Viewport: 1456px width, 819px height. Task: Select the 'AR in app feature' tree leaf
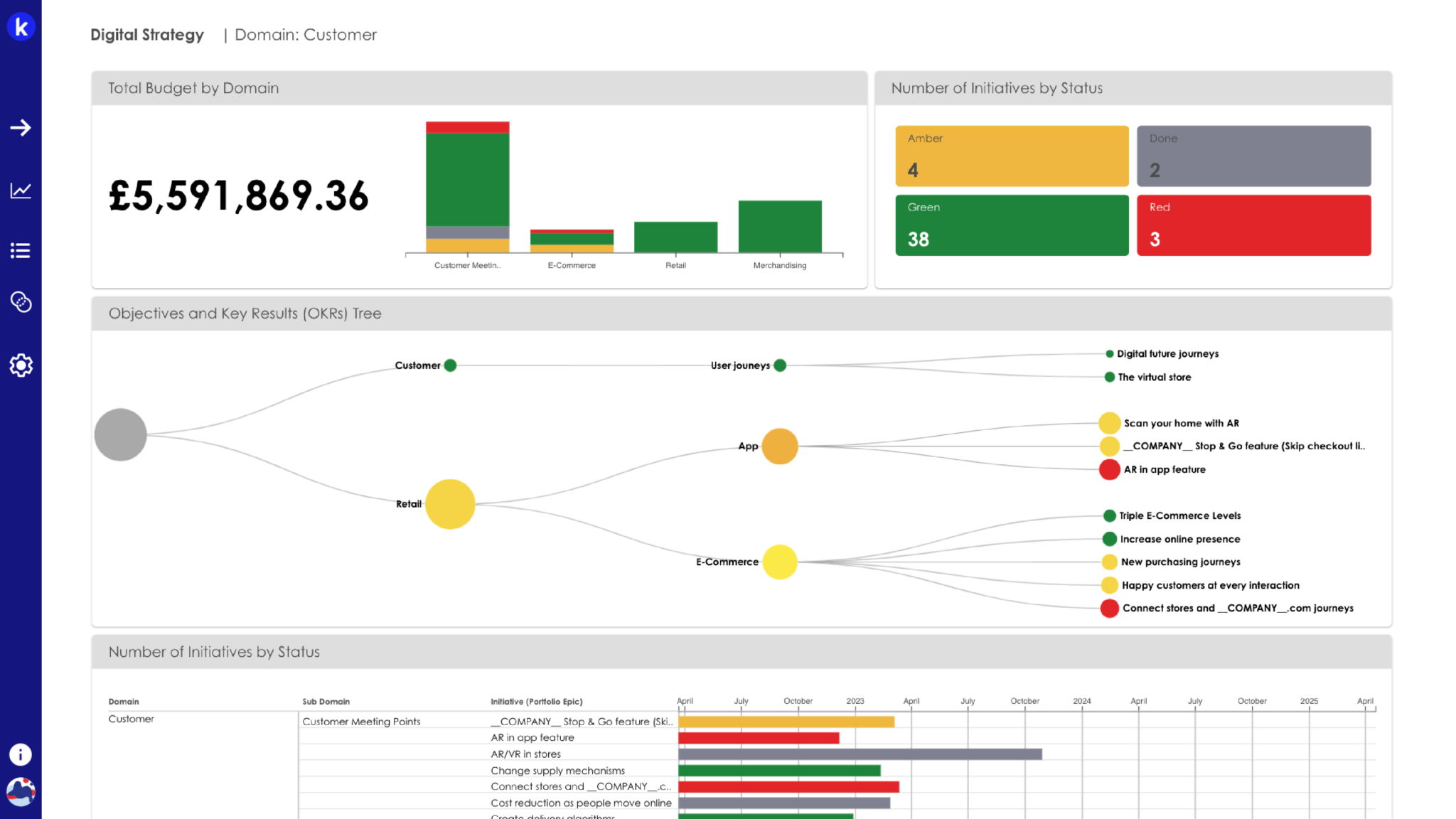point(1110,470)
